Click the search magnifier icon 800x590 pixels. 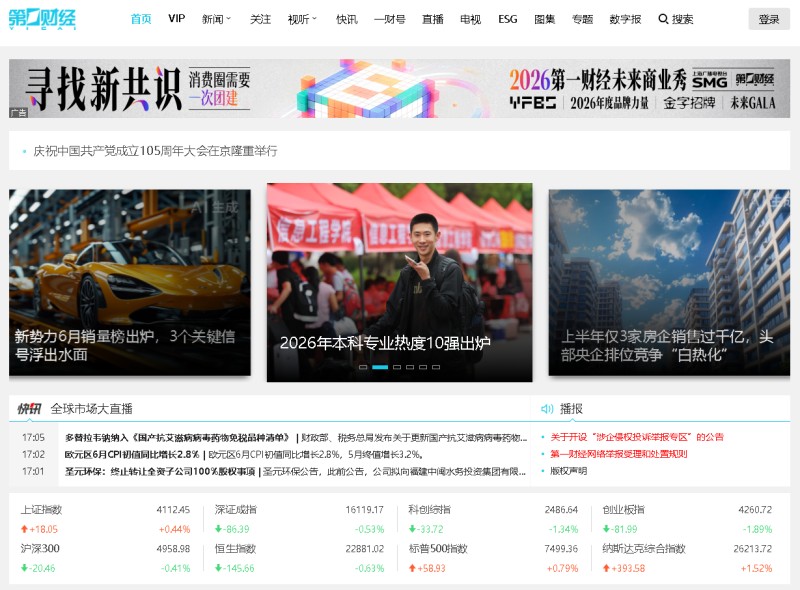pos(663,19)
